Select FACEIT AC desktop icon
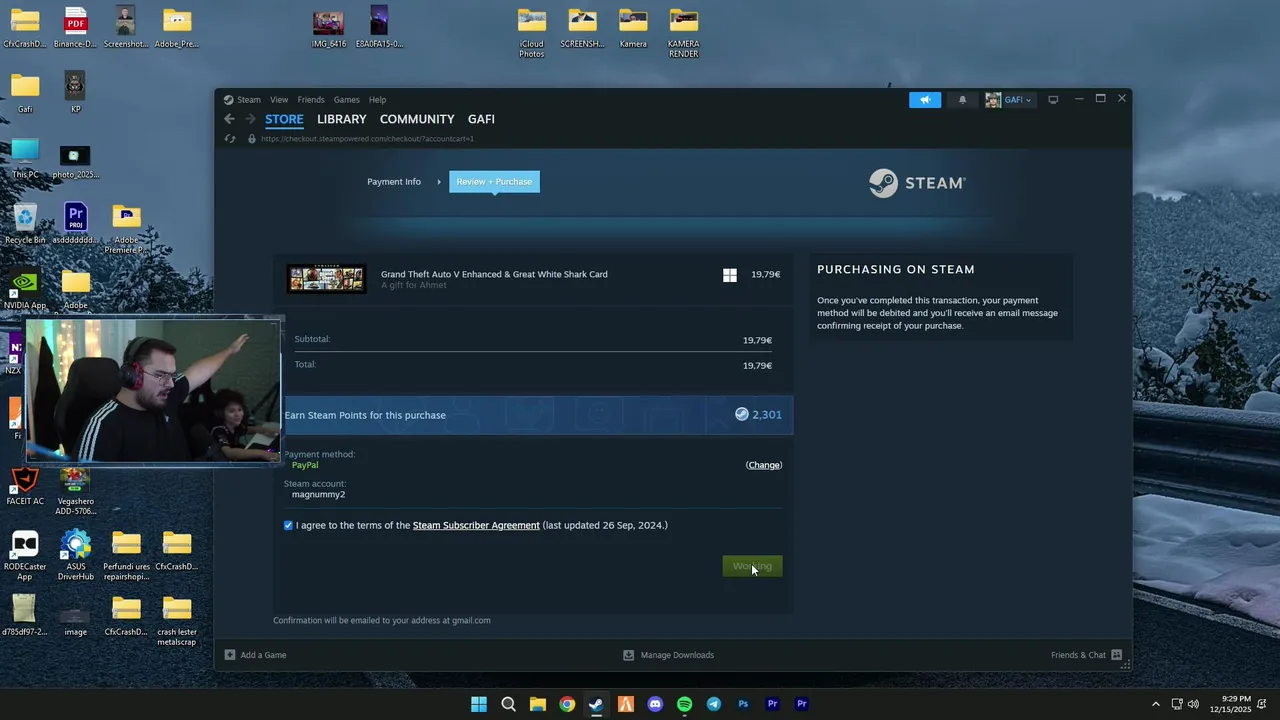The width and height of the screenshot is (1280, 720). tap(25, 486)
